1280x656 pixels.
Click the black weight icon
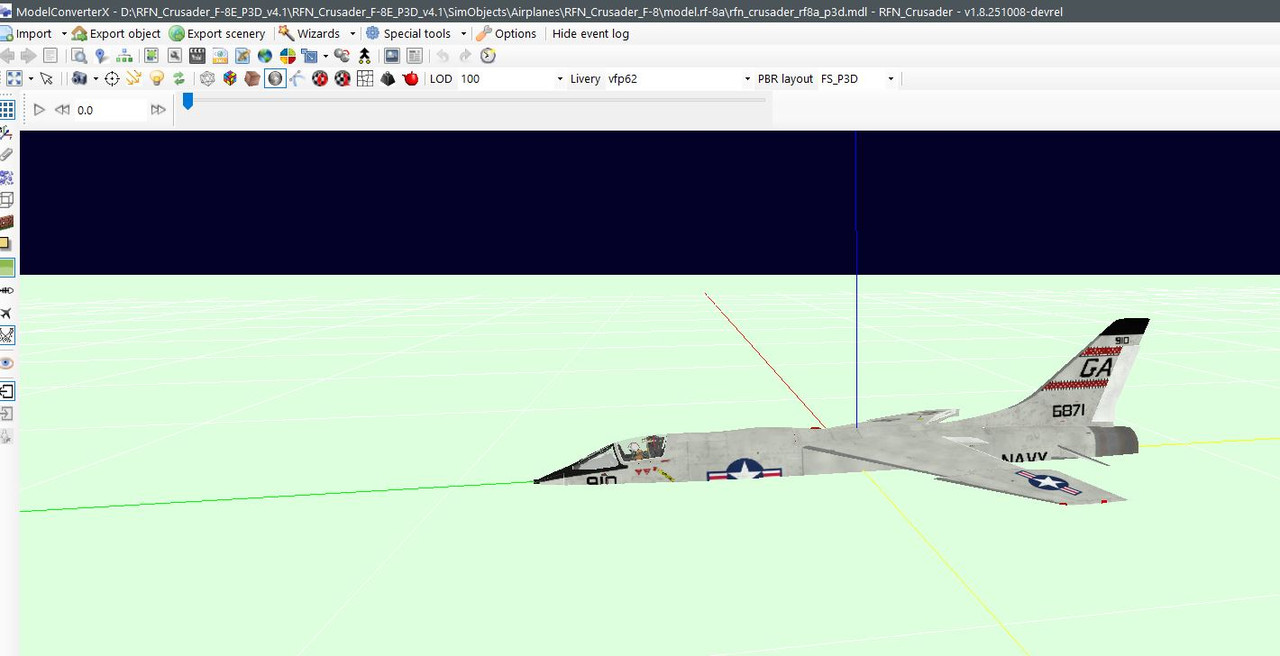coord(388,79)
